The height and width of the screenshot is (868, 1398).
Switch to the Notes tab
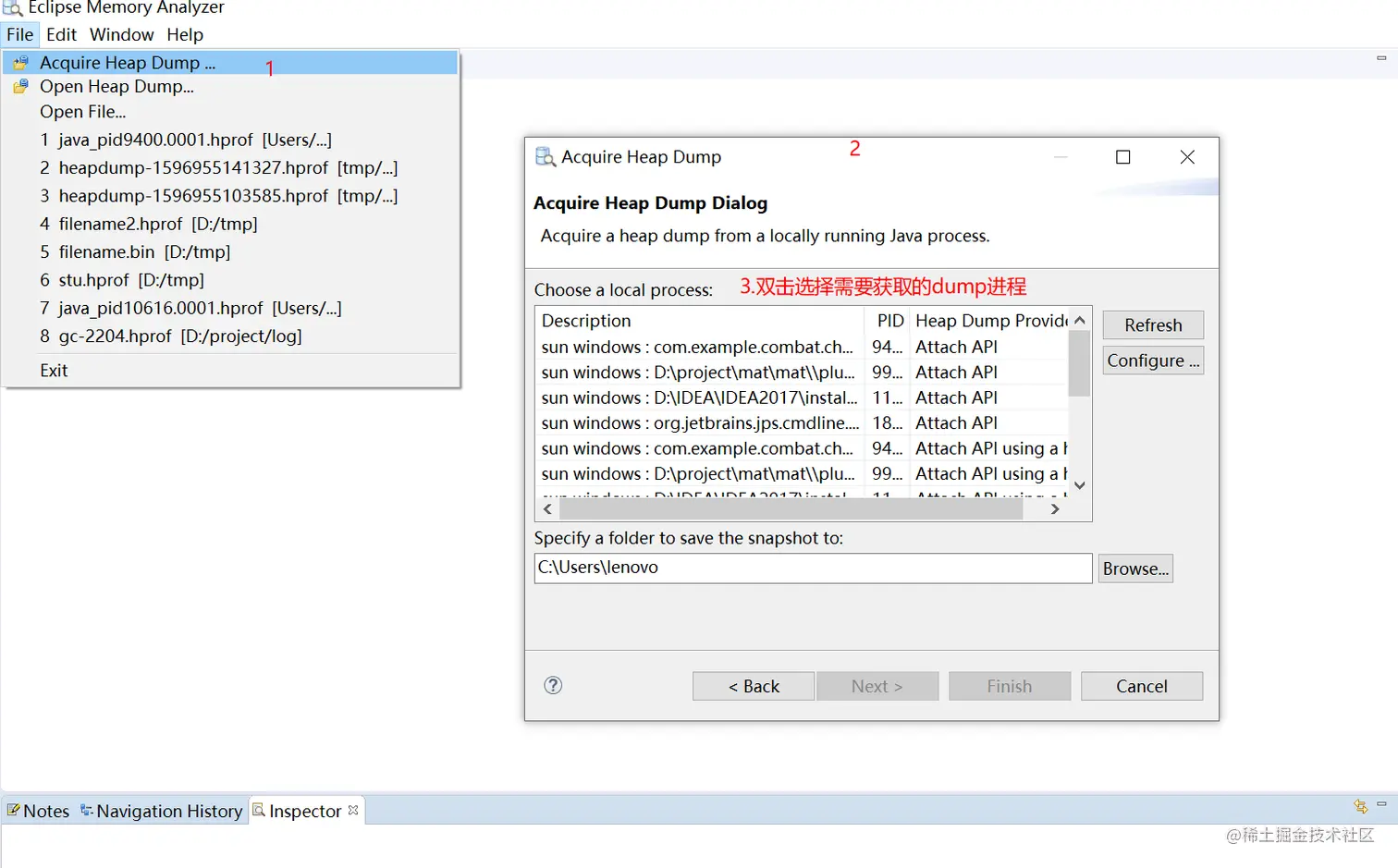pos(38,811)
